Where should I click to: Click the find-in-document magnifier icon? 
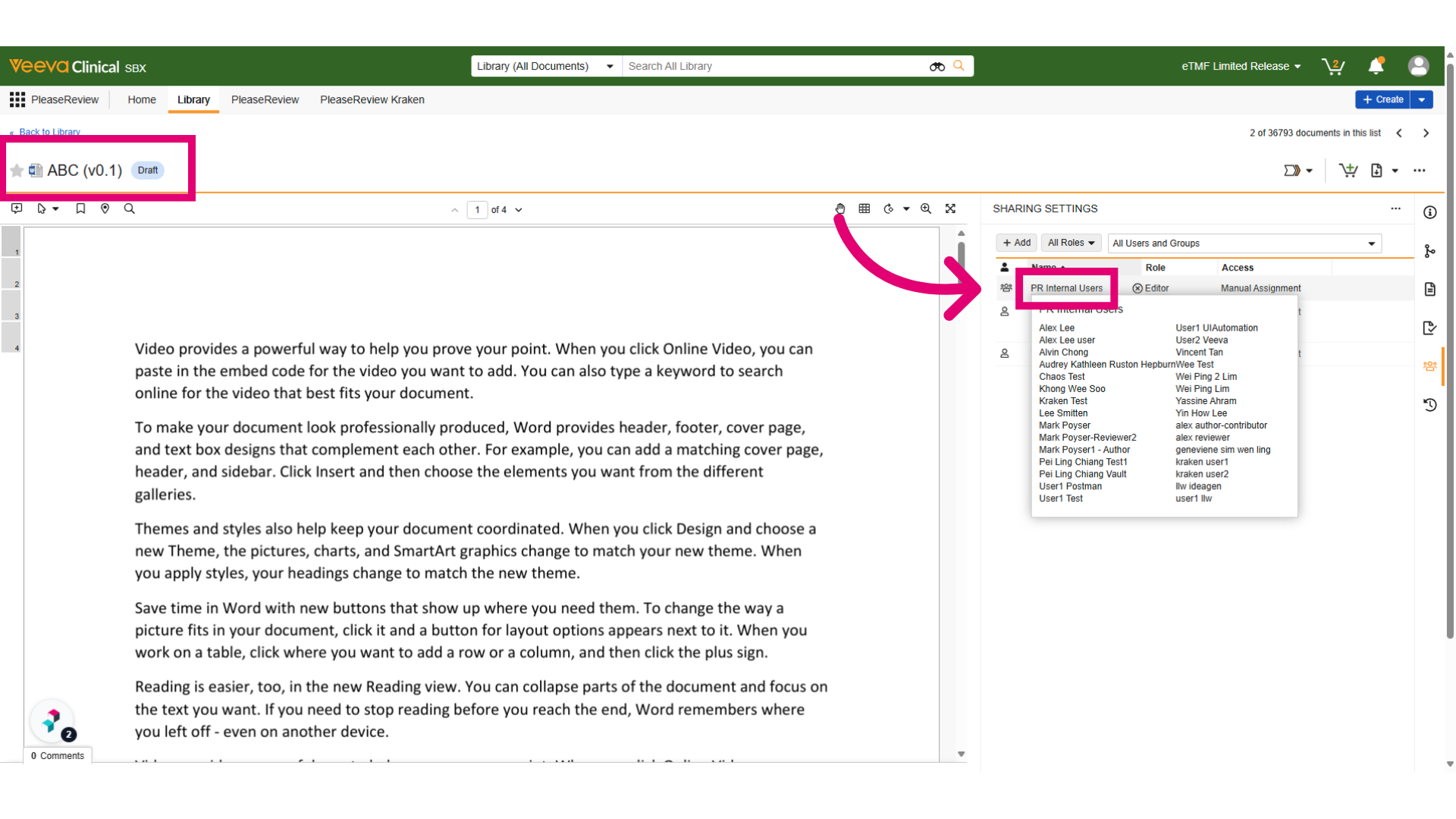129,209
